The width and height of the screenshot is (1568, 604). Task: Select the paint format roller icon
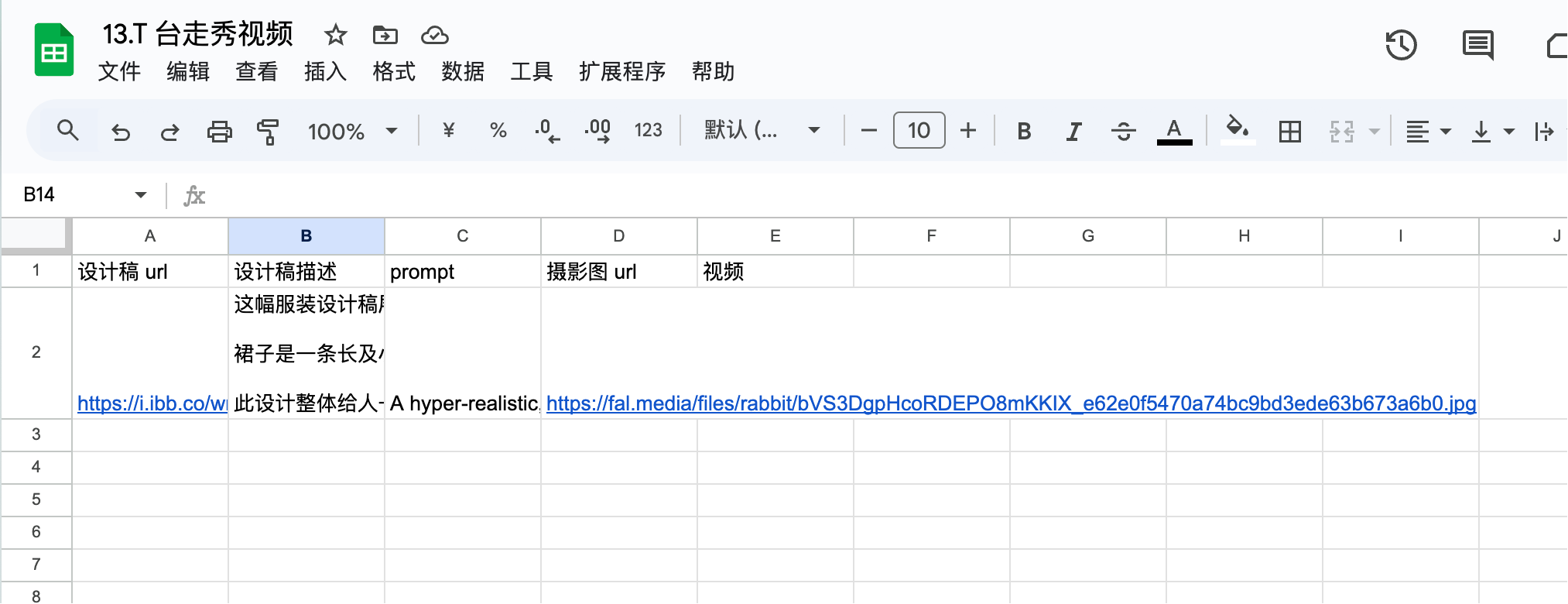point(268,131)
